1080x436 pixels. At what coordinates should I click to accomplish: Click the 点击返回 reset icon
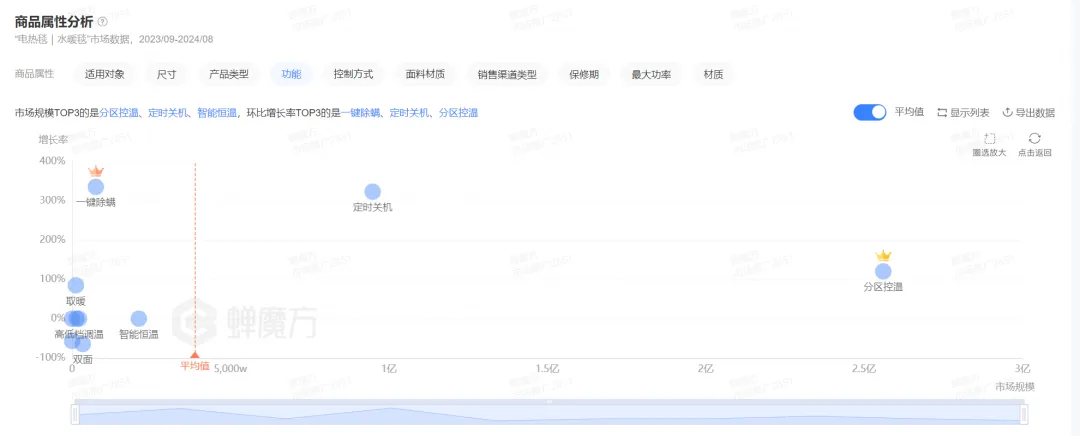click(x=1034, y=139)
